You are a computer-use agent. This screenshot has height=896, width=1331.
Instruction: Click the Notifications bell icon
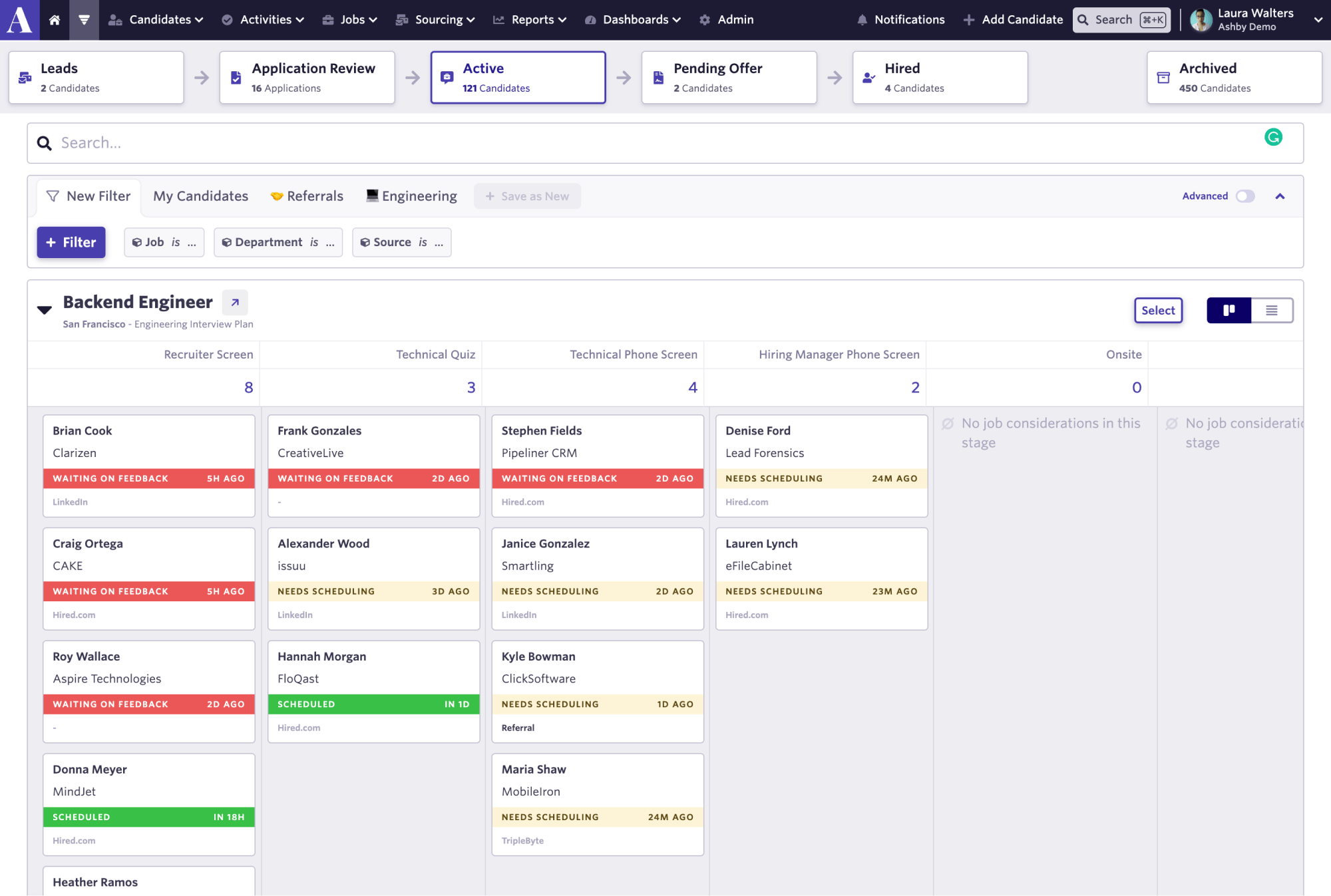pyautogui.click(x=862, y=20)
